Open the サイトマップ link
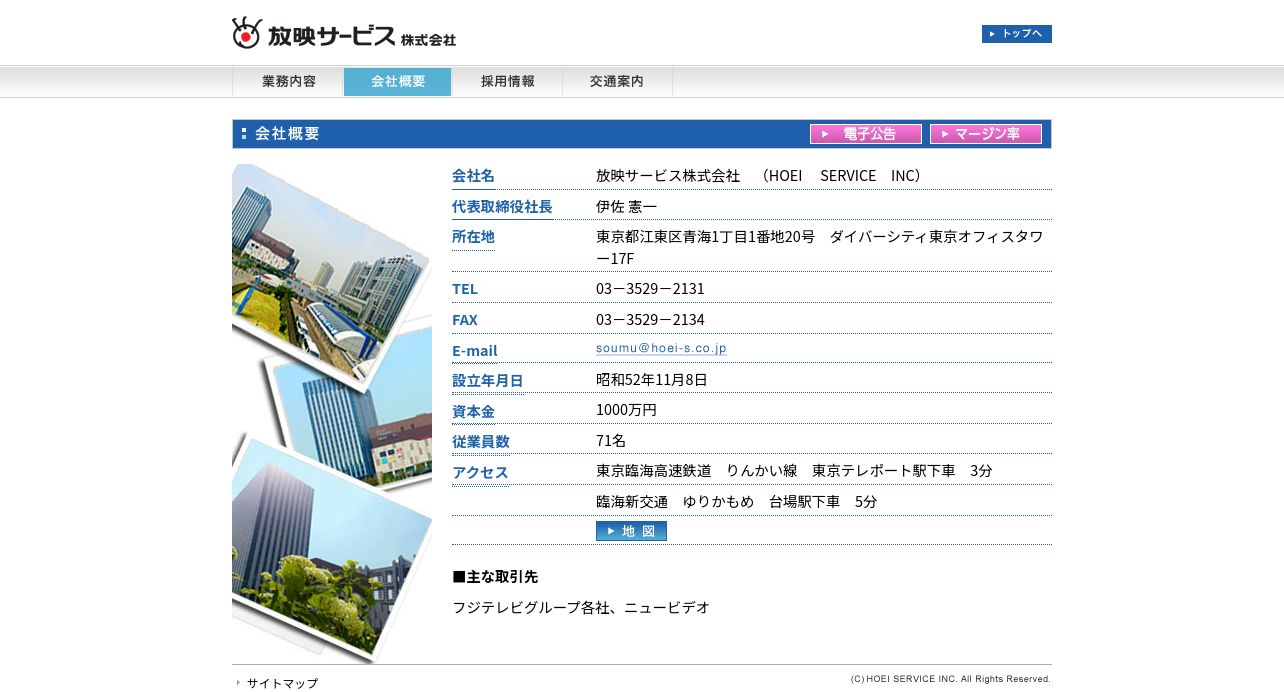Screen dimensions: 1284x692 tap(282, 683)
